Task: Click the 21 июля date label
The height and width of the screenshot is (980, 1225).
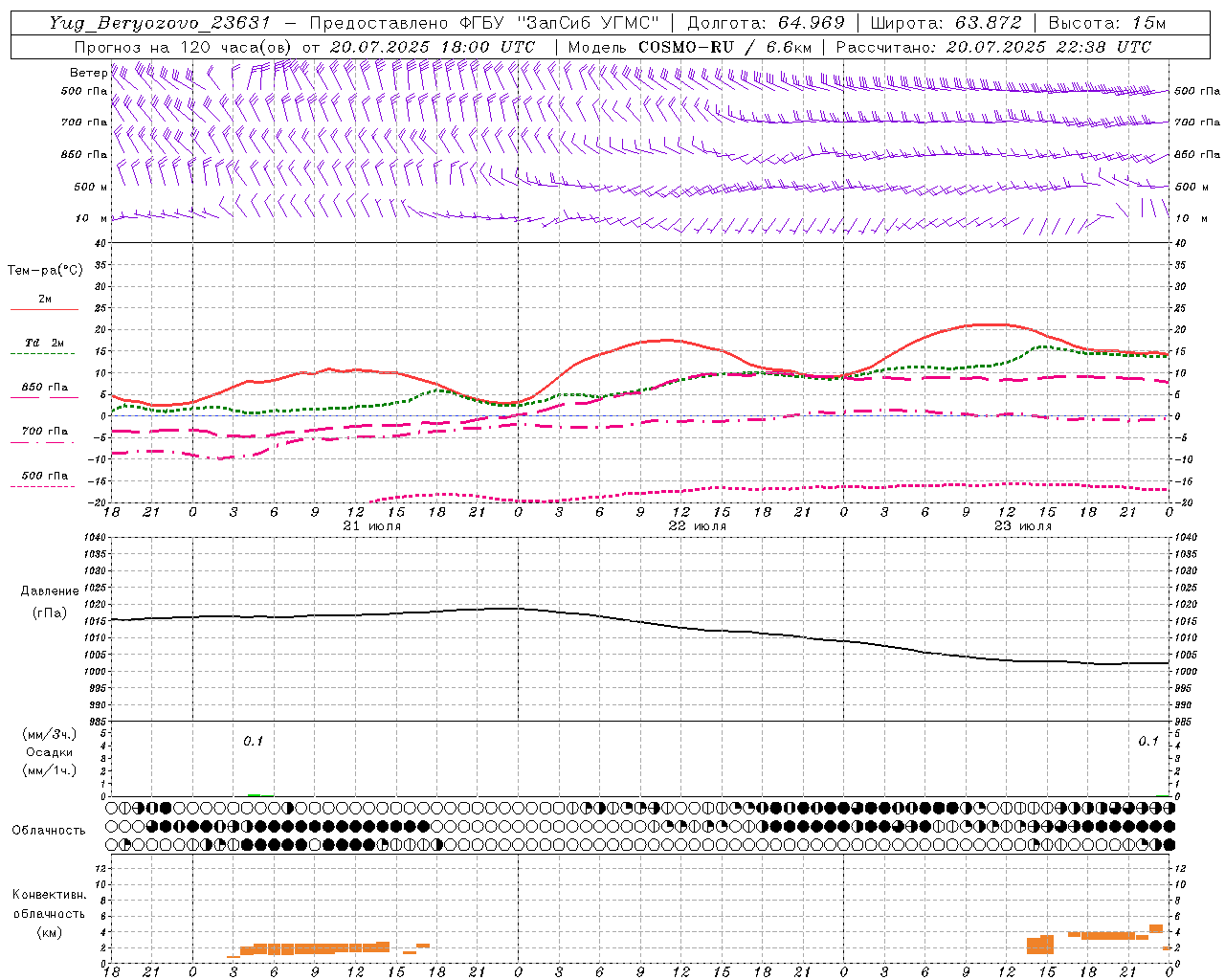Action: click(x=372, y=526)
